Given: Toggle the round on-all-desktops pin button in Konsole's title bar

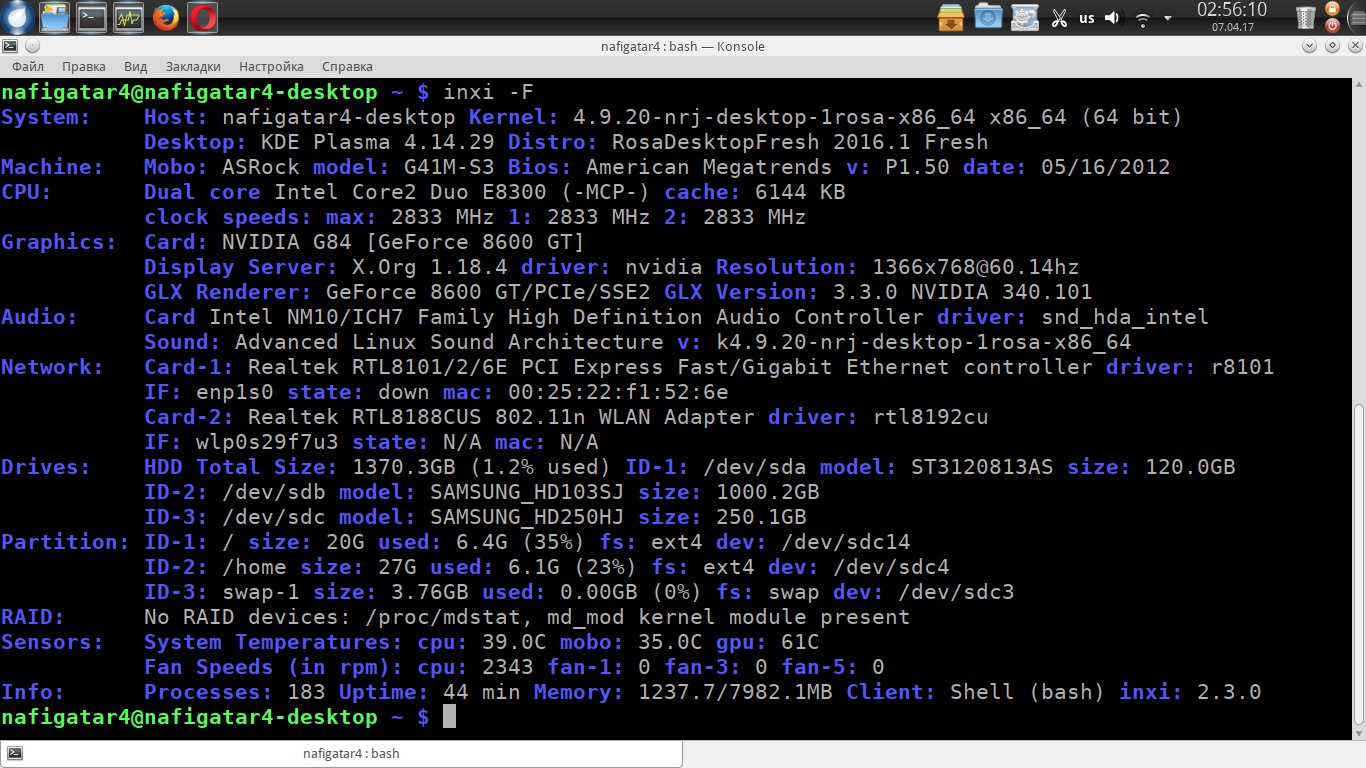Looking at the screenshot, I should pyautogui.click(x=33, y=46).
